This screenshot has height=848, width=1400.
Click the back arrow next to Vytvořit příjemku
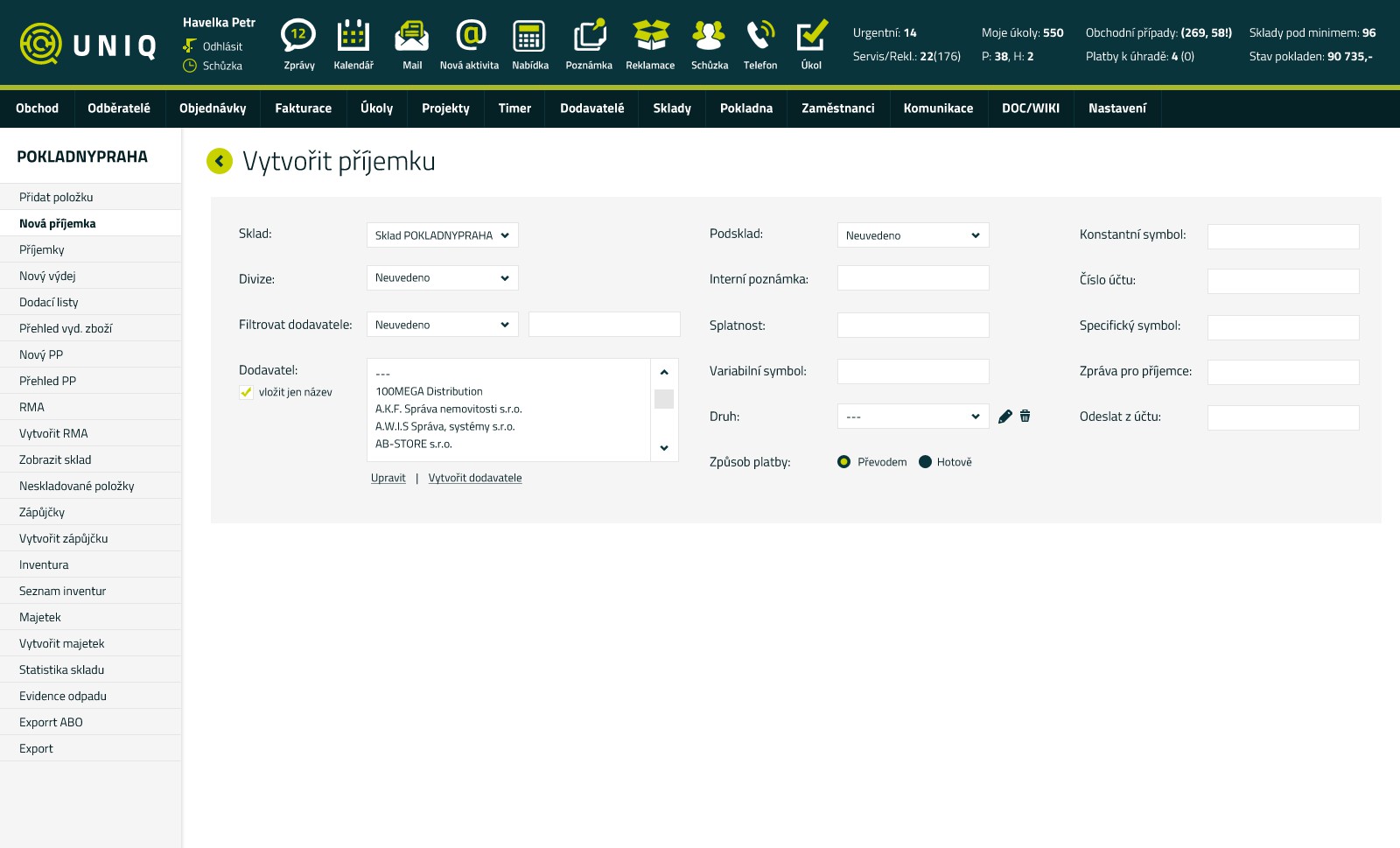[x=219, y=161]
